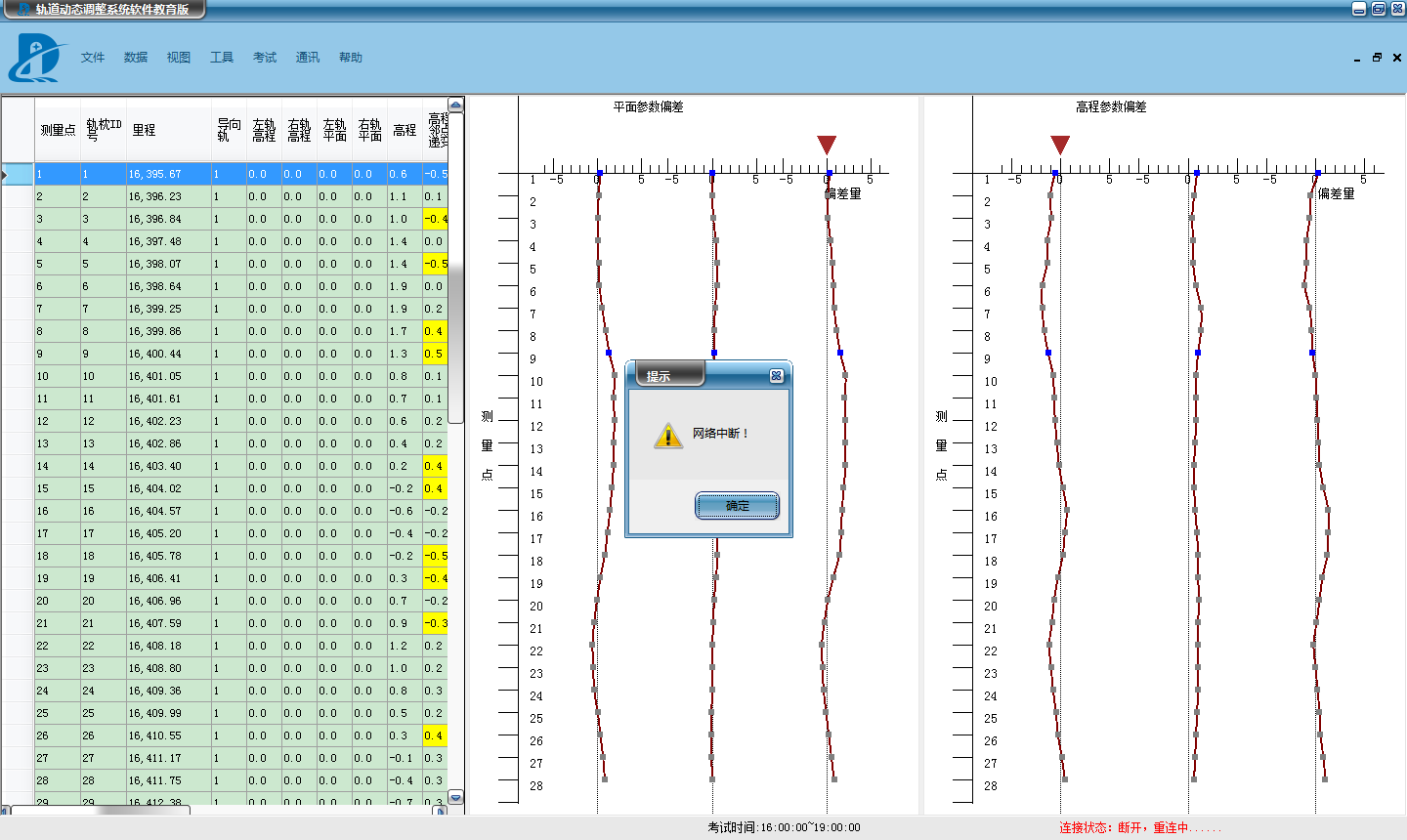
Task: Click the yellow -0.4 cell in row 3
Action: pos(435,219)
